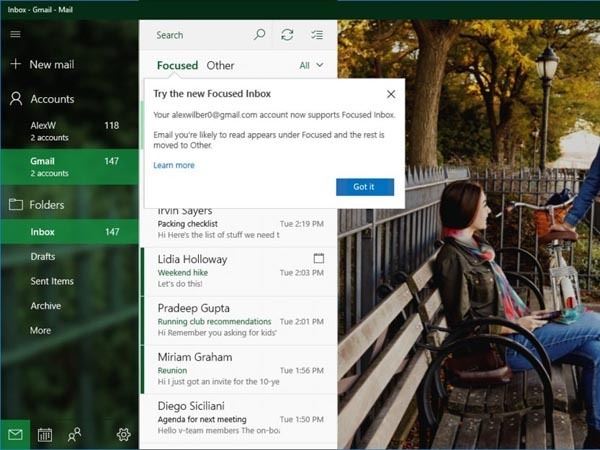Follow the Learn more link
This screenshot has width=600, height=450.
pyautogui.click(x=174, y=165)
